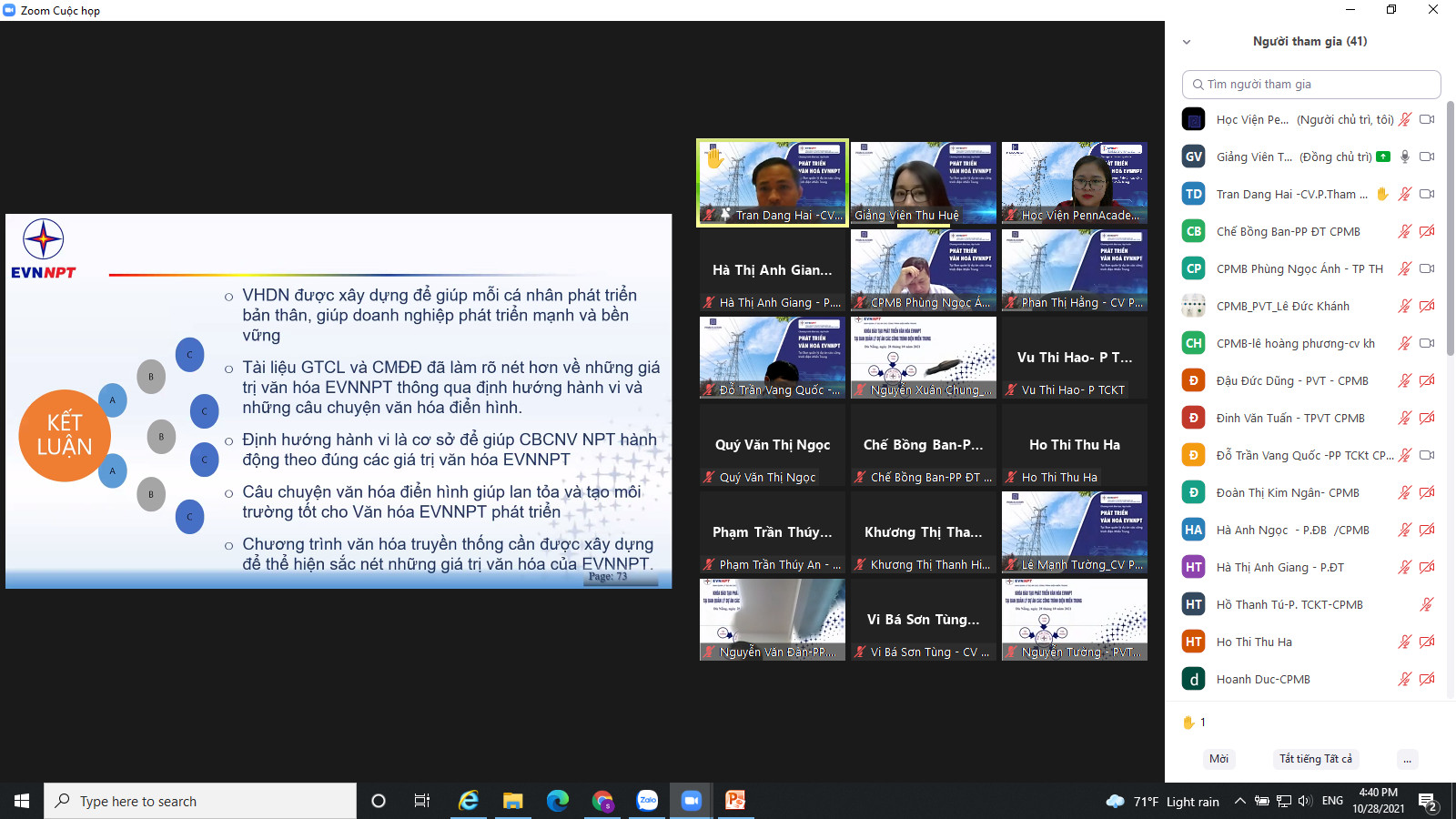Image resolution: width=1456 pixels, height=819 pixels.
Task: Click d avatar of Hoanh Duc-CPMB
Action: (x=1193, y=679)
